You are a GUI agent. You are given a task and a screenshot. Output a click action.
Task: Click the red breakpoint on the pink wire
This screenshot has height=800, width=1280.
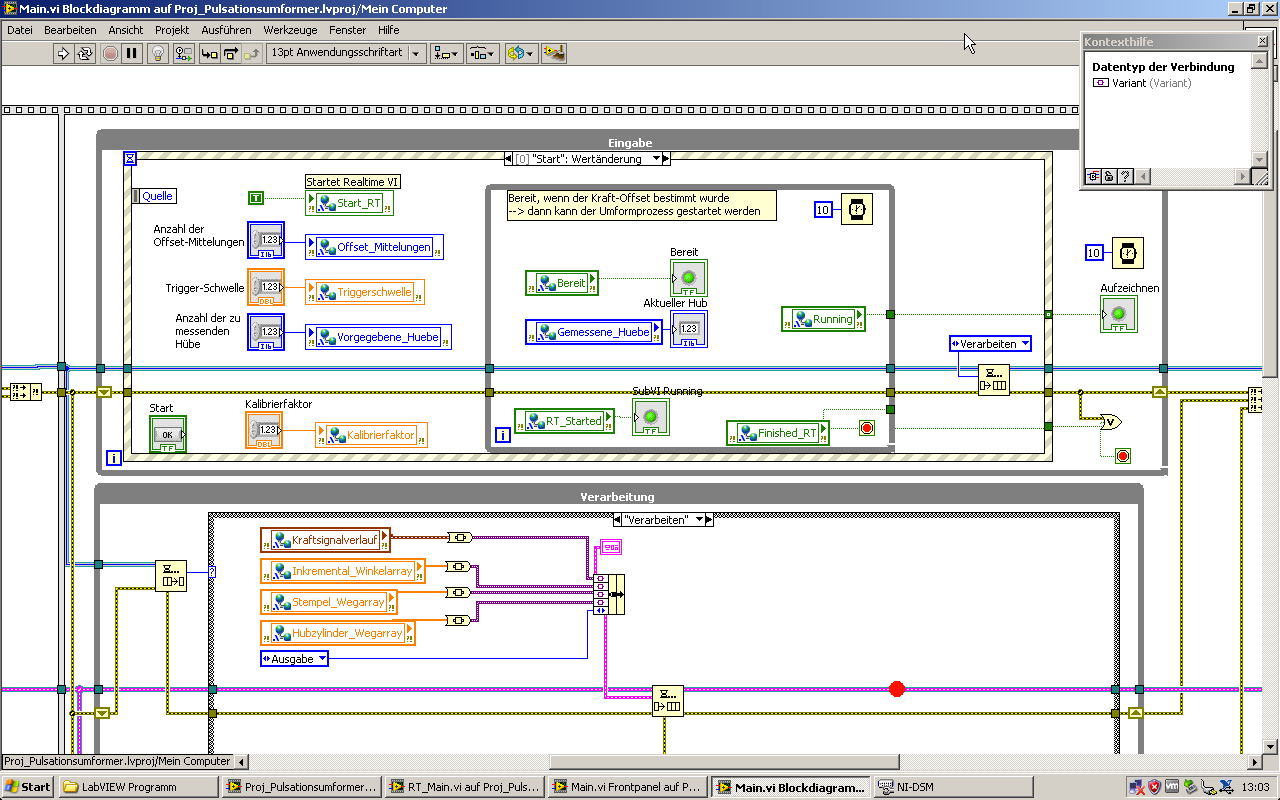coord(897,689)
